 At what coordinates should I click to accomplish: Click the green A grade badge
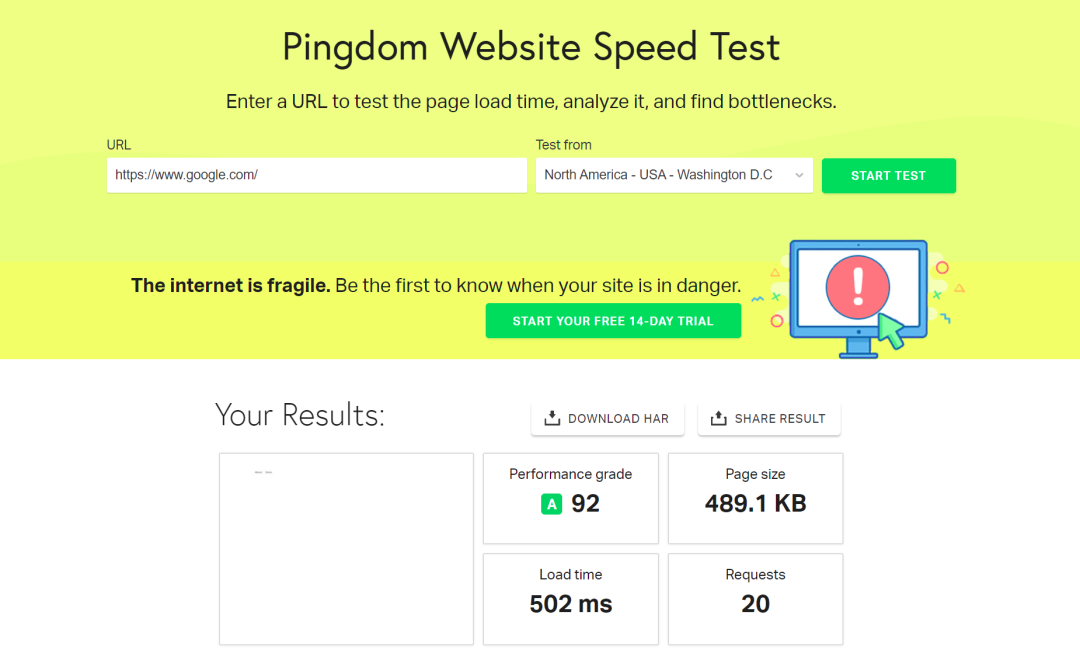click(551, 504)
